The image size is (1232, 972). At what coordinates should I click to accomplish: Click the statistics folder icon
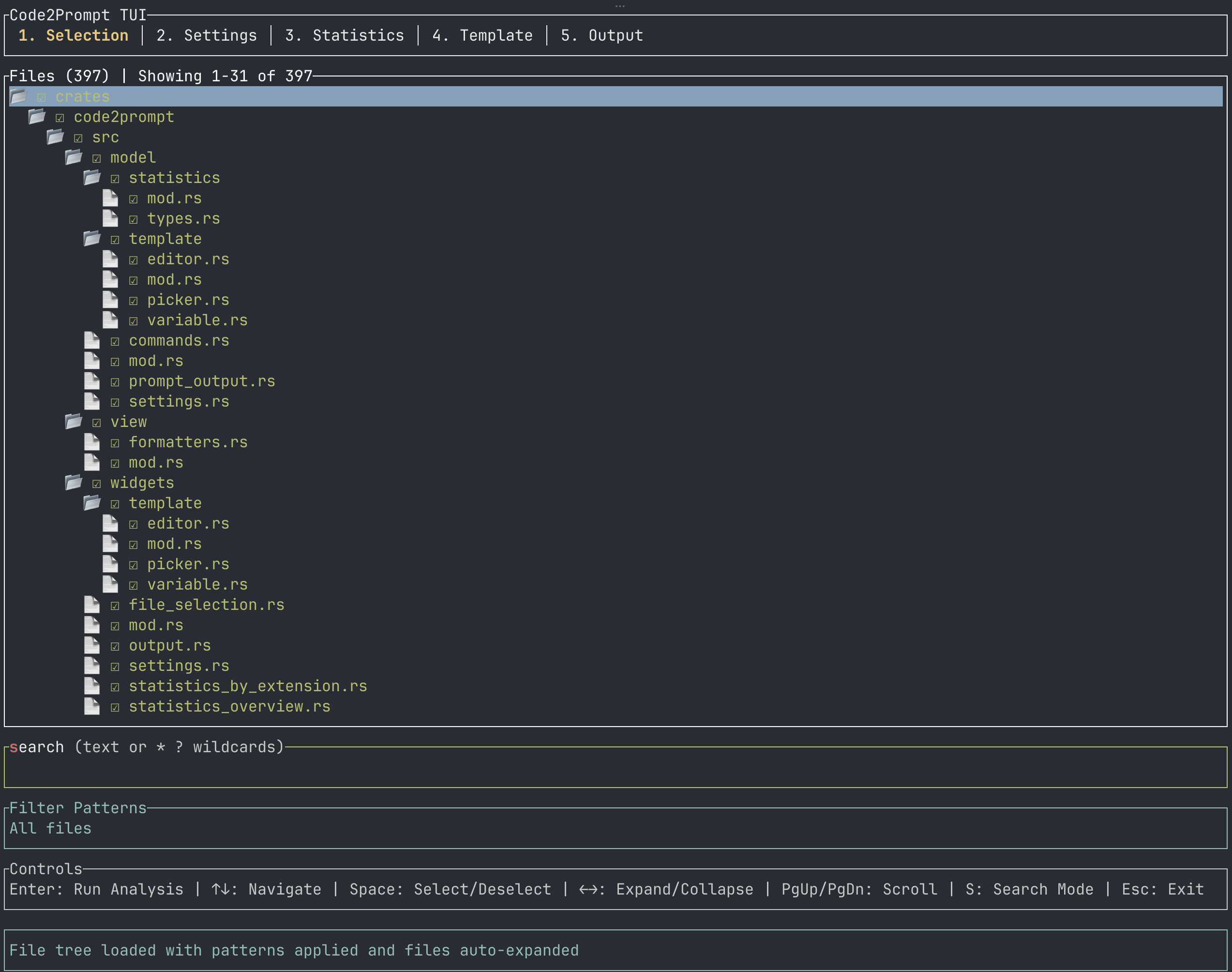click(x=92, y=178)
